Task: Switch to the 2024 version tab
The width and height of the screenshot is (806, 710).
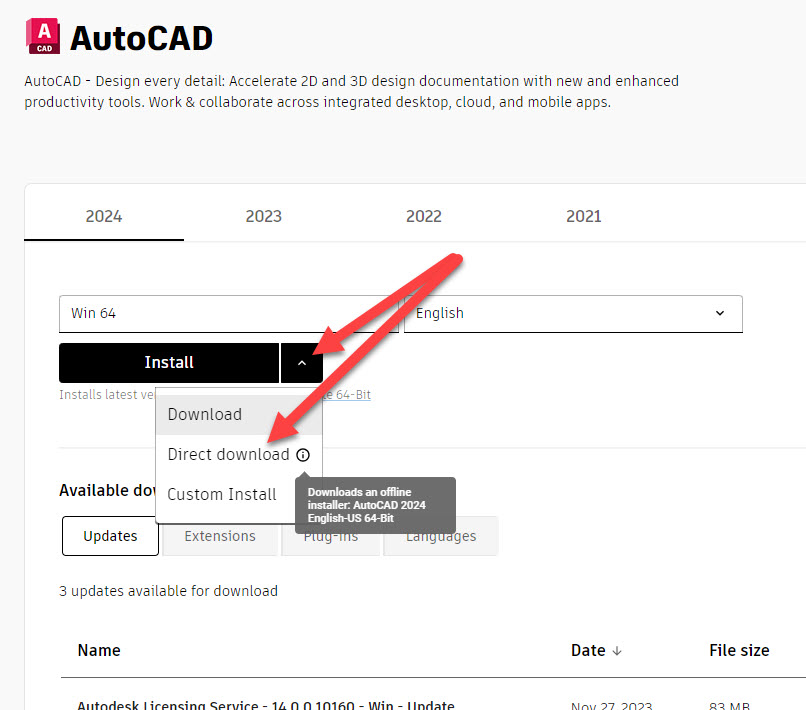Action: tap(104, 216)
